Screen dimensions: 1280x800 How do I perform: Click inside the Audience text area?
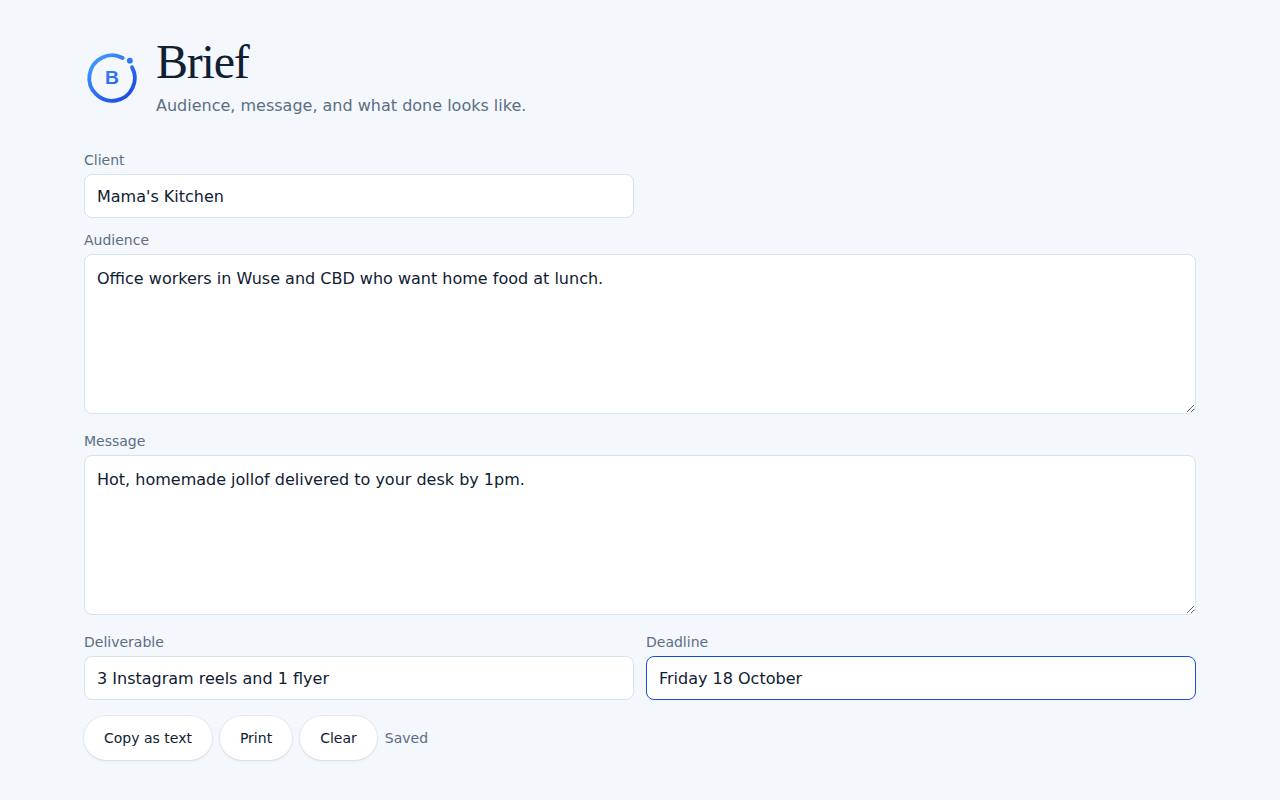[x=640, y=334]
